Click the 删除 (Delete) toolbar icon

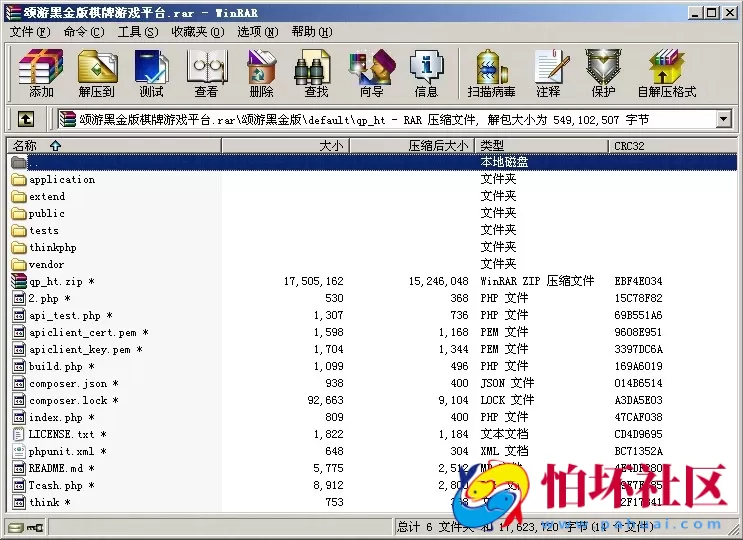(262, 72)
